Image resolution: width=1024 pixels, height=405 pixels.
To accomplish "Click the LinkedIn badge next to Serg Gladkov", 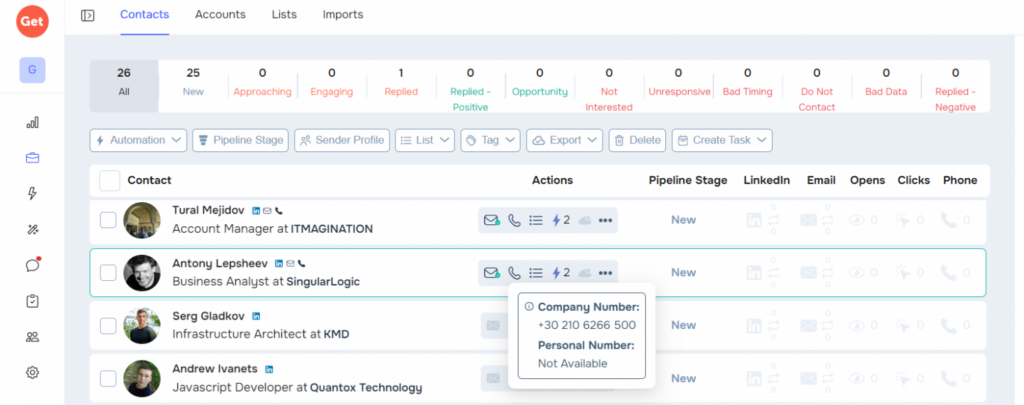I will click(x=256, y=316).
